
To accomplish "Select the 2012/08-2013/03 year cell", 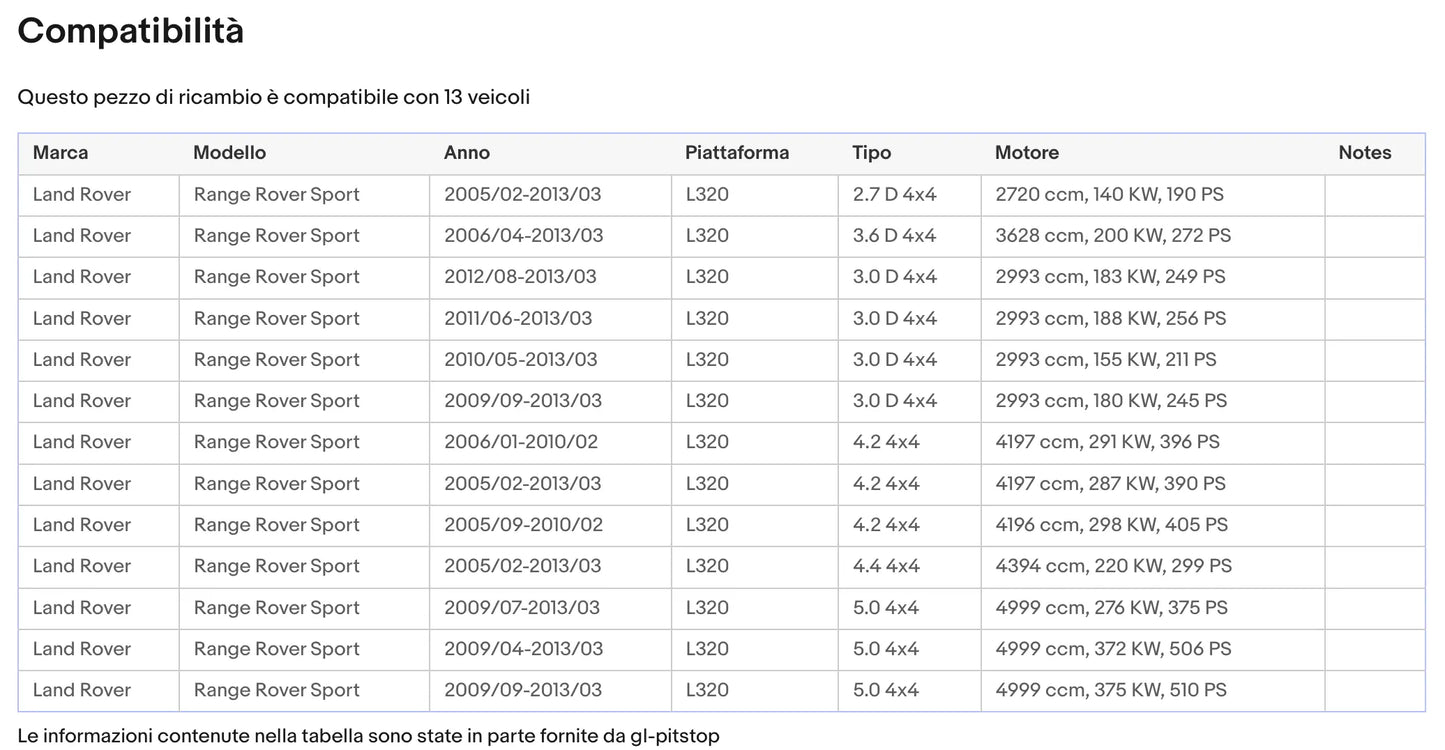I will (x=520, y=277).
